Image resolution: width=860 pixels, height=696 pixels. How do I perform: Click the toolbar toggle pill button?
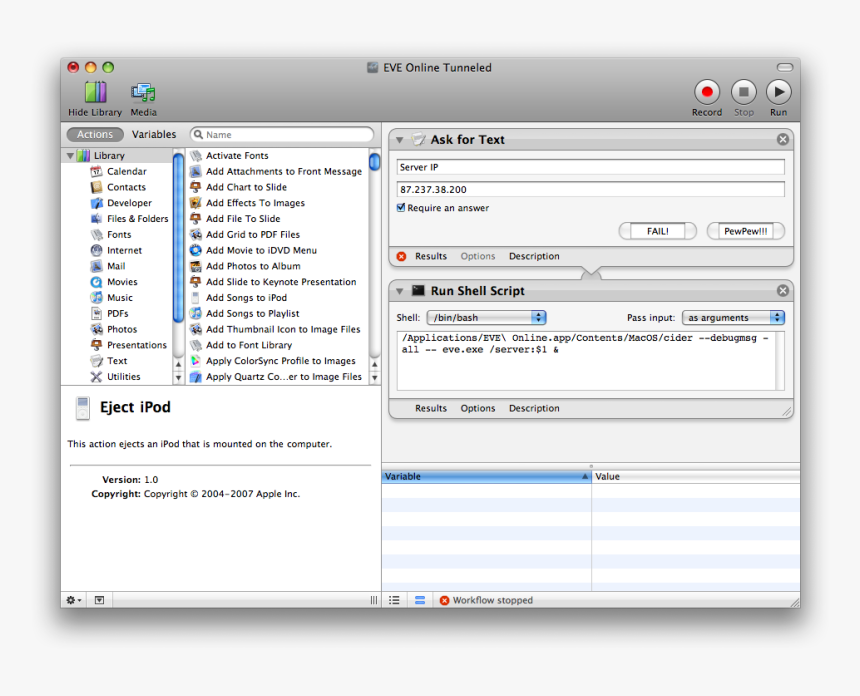tap(785, 67)
